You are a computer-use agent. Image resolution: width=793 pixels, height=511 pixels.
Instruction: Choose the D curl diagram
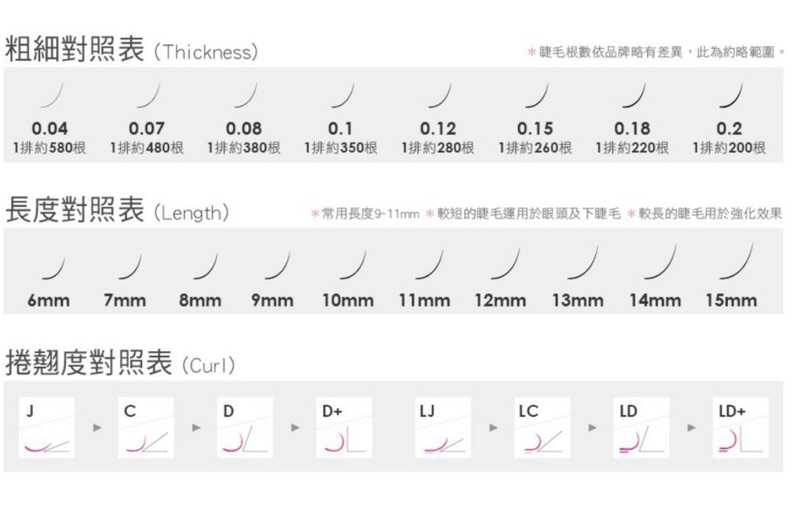245,427
